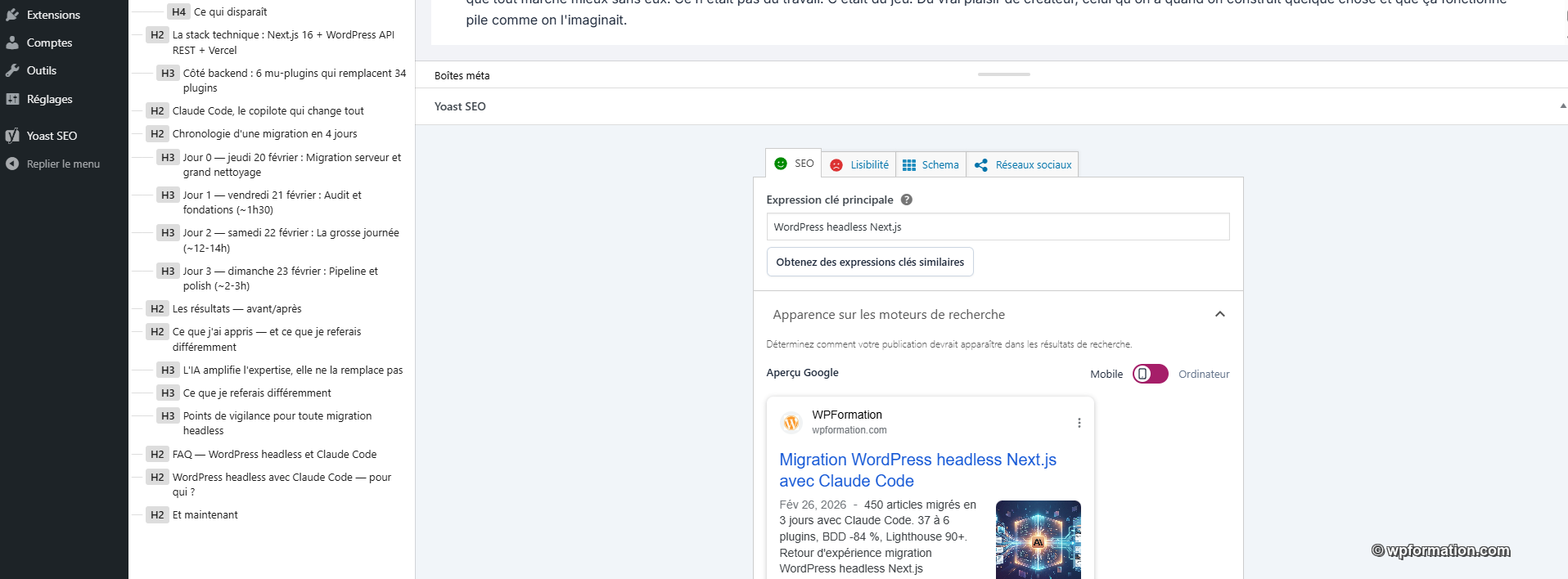Select the Ordinateur preview label

(1204, 374)
